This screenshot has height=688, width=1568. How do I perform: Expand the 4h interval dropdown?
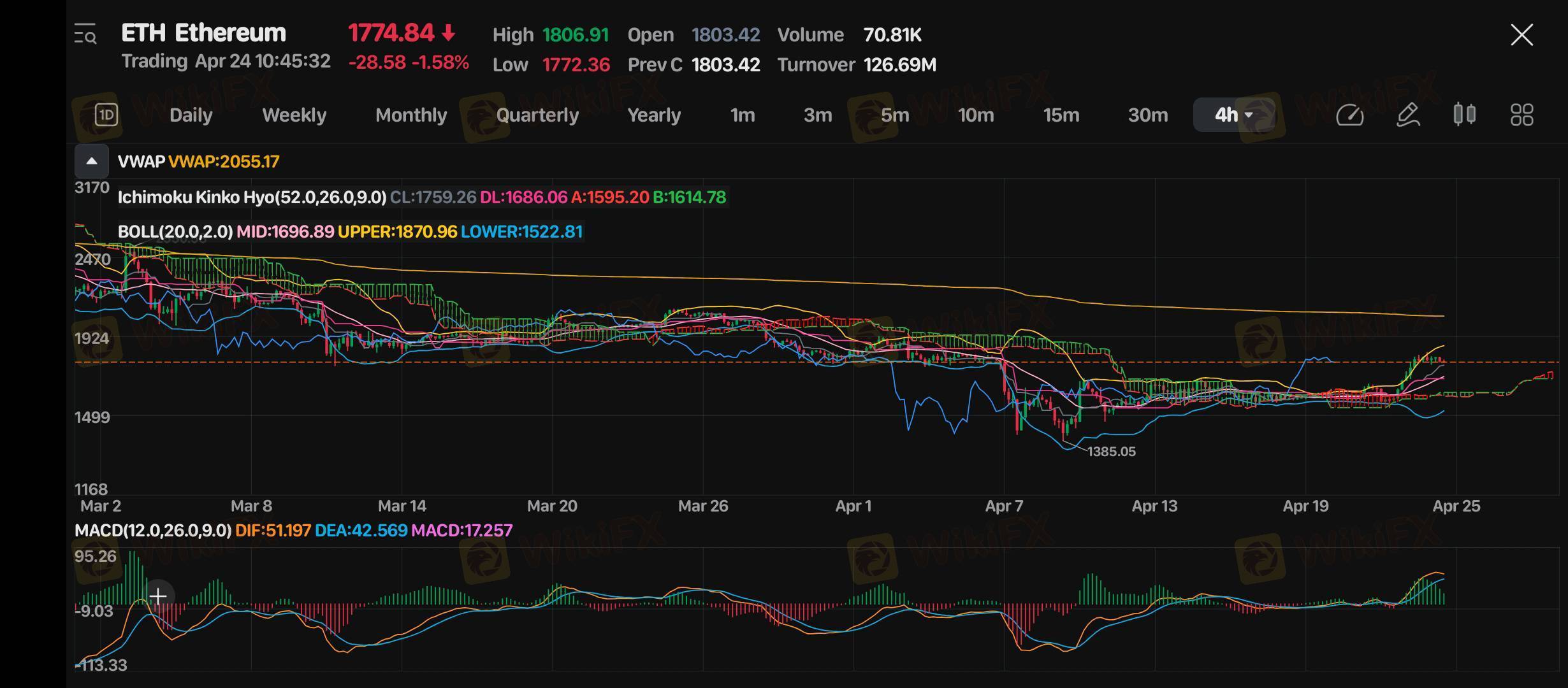coord(1234,115)
